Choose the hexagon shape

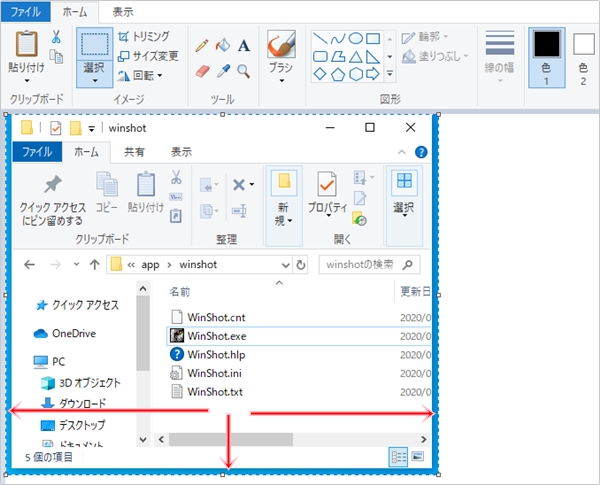pyautogui.click(x=355, y=74)
